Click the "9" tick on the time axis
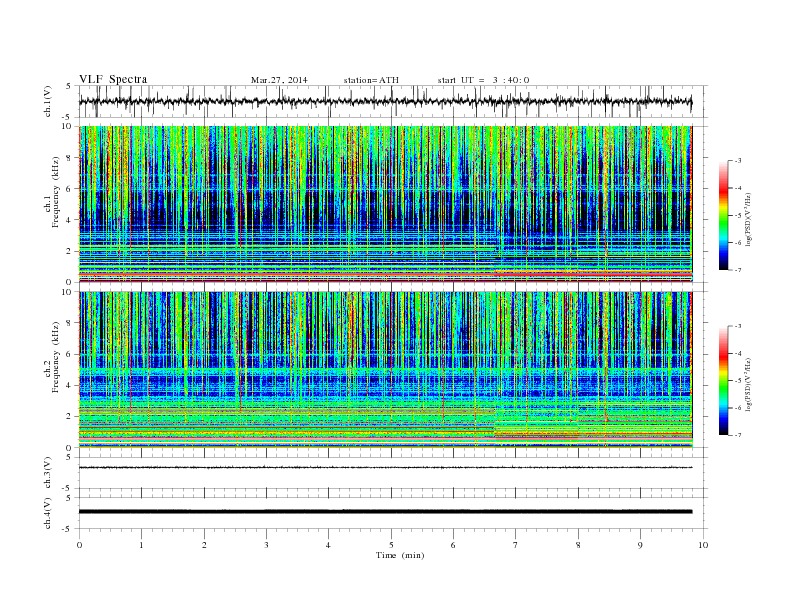This screenshot has width=792, height=612. [x=640, y=545]
